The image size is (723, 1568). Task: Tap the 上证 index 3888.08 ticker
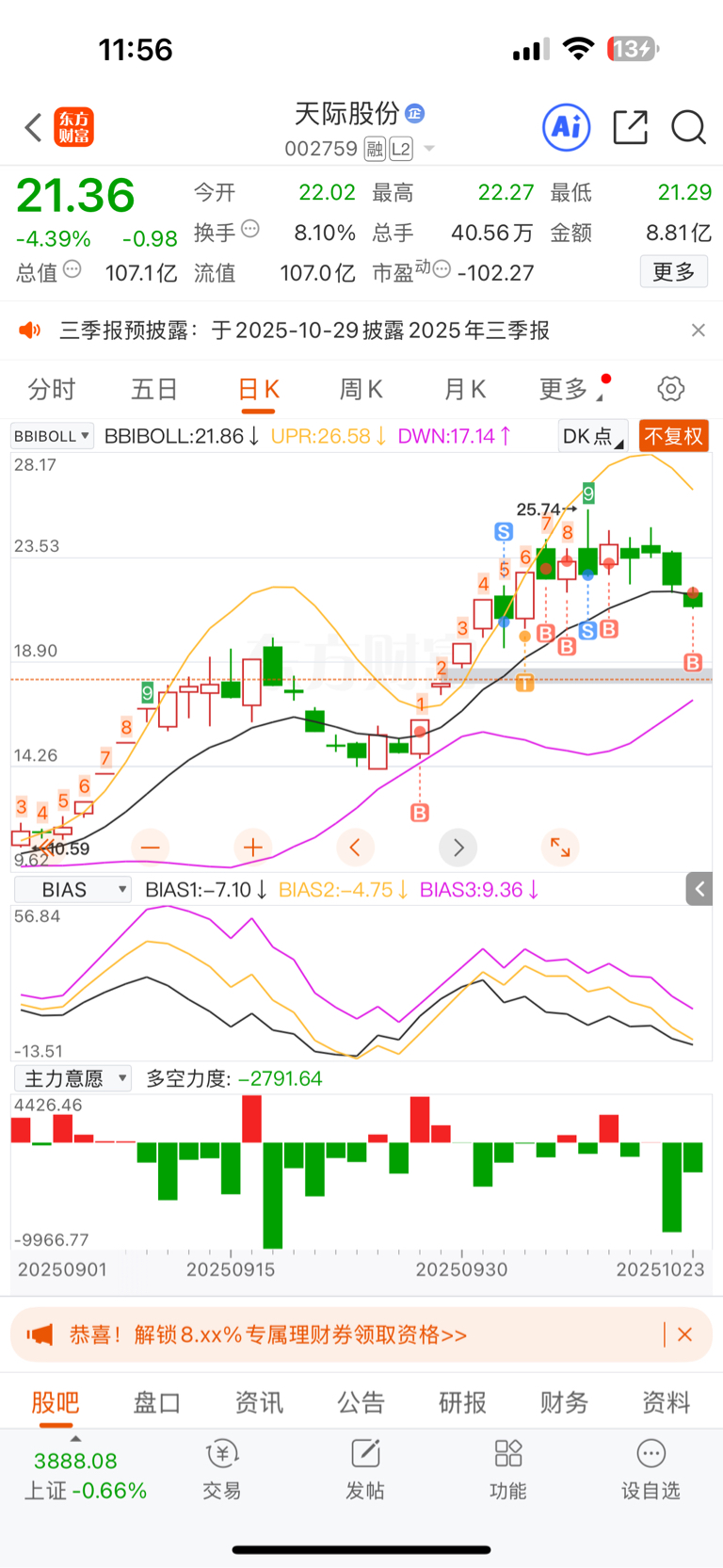pyautogui.click(x=85, y=1476)
